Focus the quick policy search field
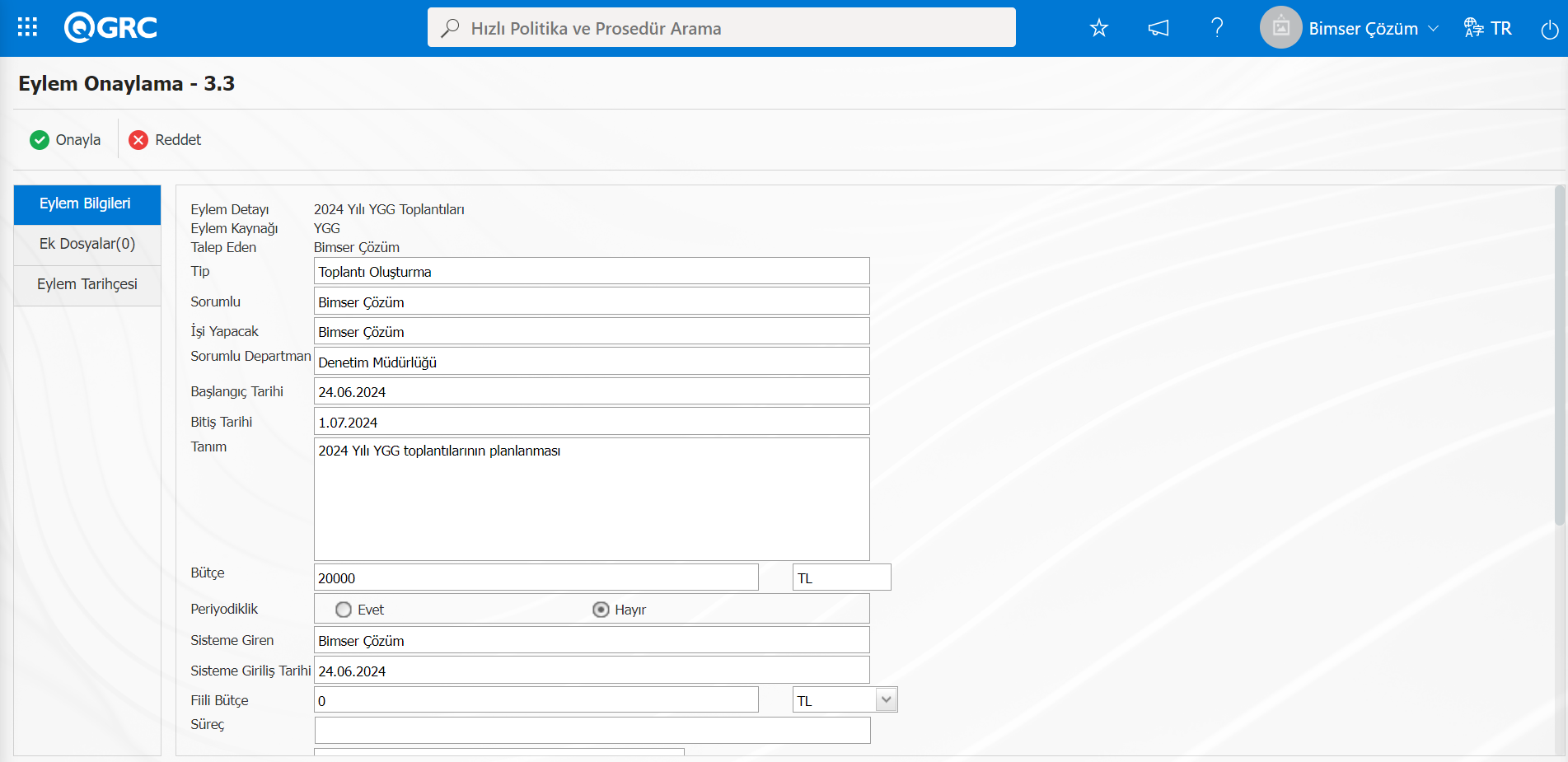1568x762 pixels. 722,28
